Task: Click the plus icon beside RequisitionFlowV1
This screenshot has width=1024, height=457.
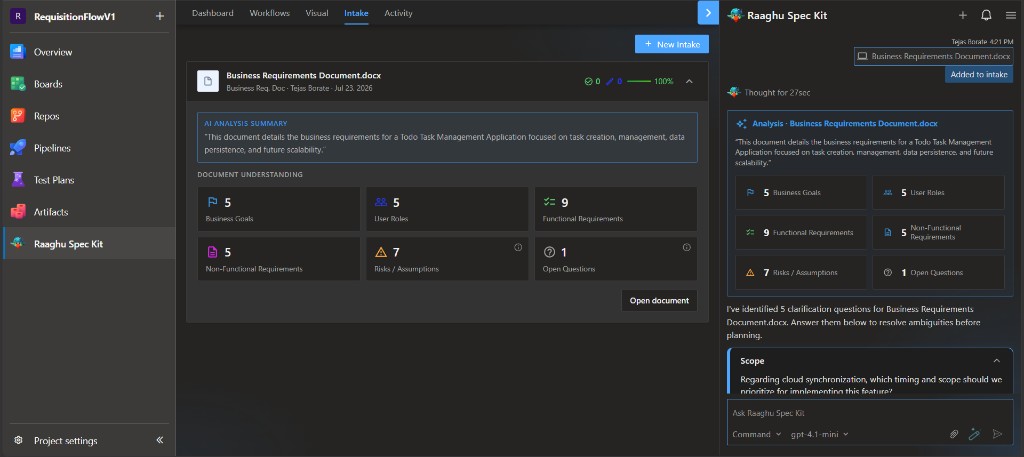Action: pyautogui.click(x=160, y=16)
